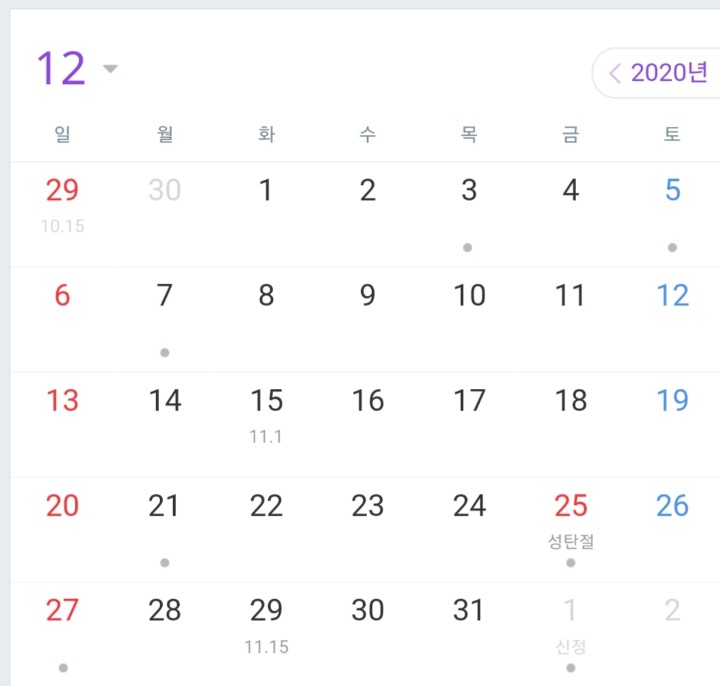
Task: Choose greyed November 30 date
Action: click(x=165, y=191)
